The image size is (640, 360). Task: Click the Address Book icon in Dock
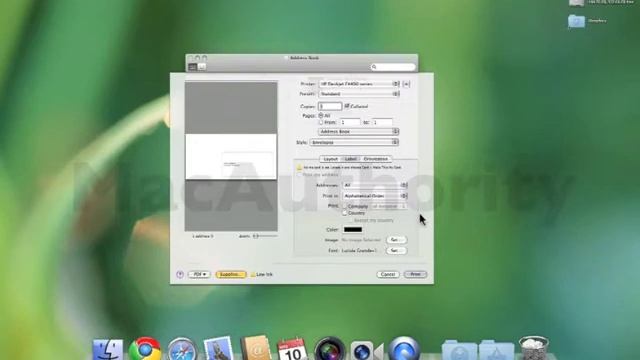coord(256,348)
